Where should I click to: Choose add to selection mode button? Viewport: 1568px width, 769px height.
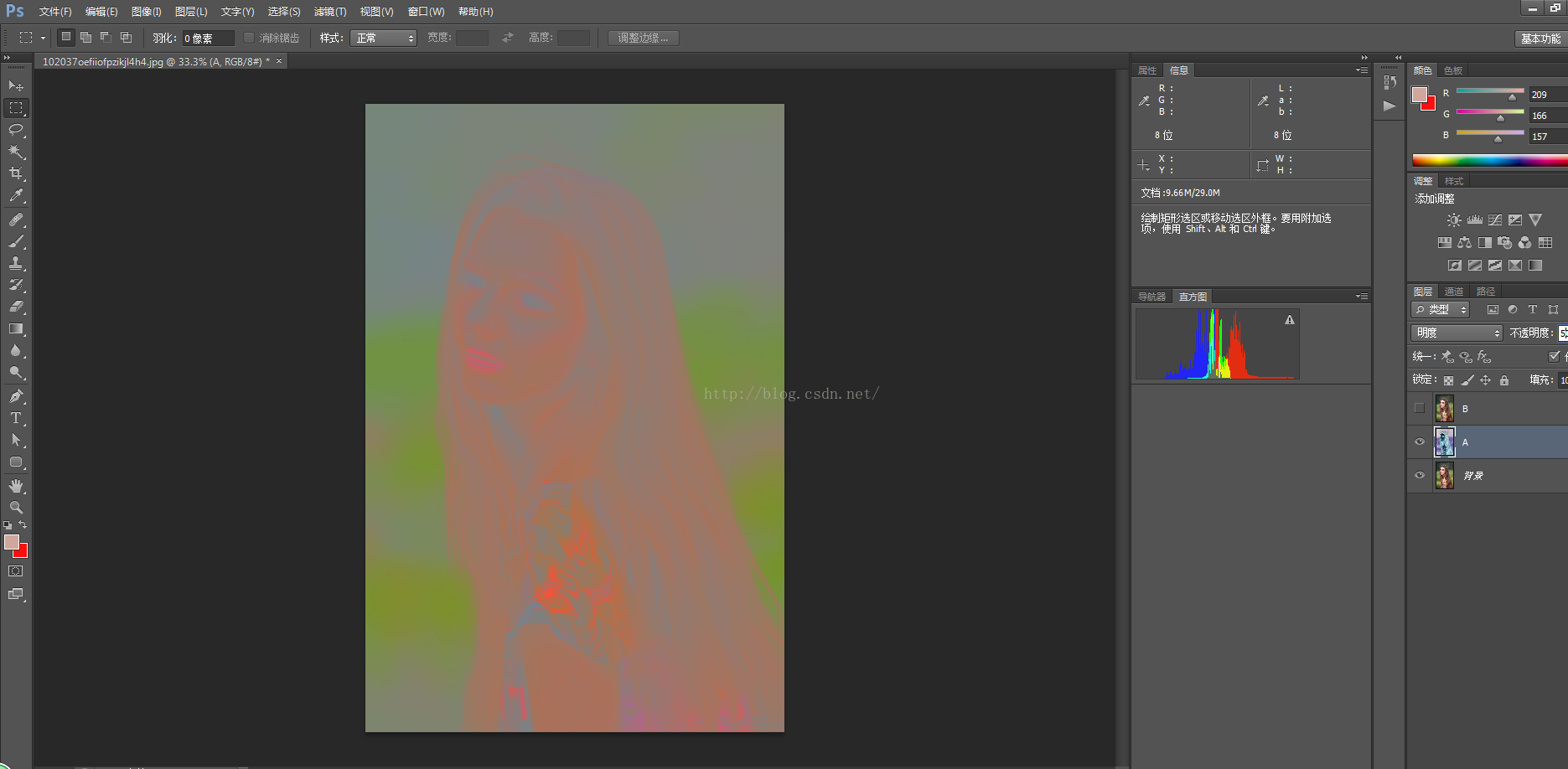click(85, 38)
